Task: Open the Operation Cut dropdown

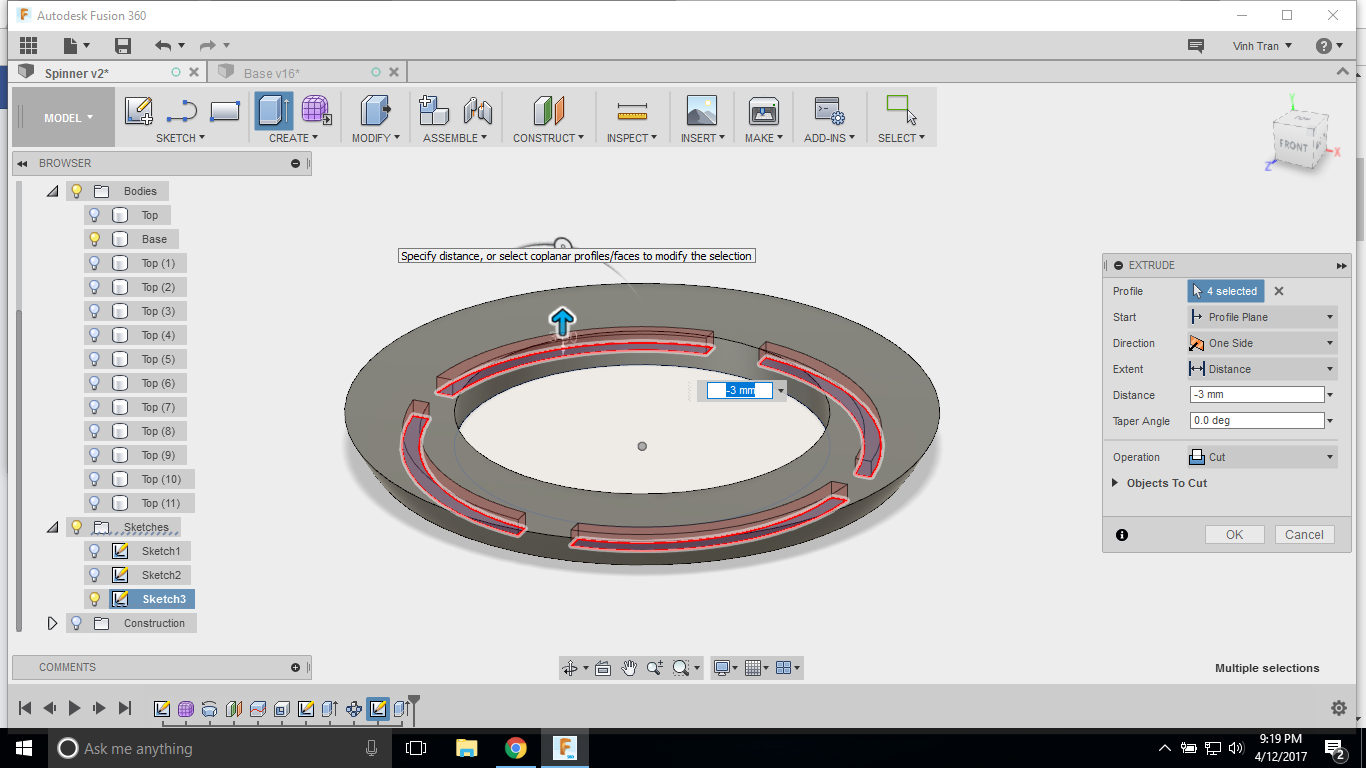Action: click(x=1262, y=457)
